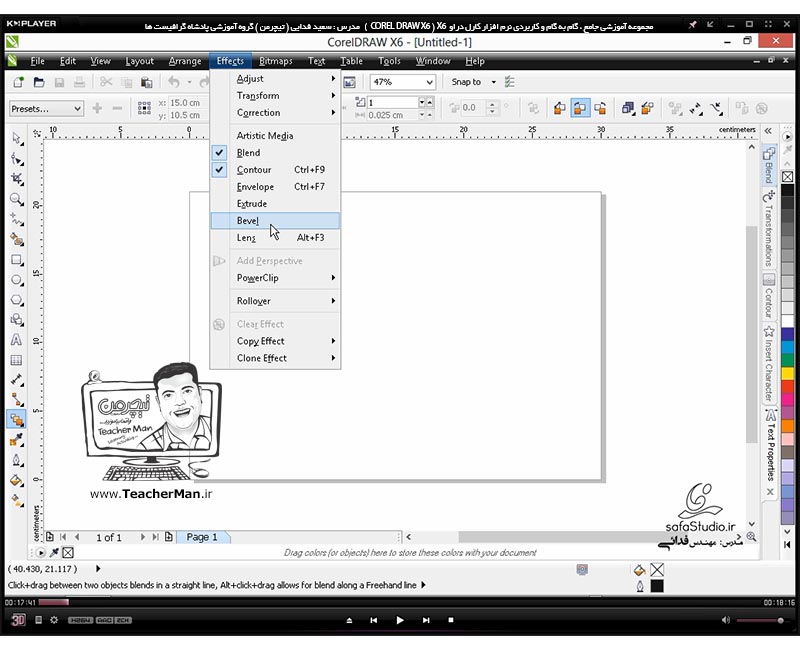Viewport: 800px width, 650px height.
Task: Select the Blend interactive tool
Action: click(17, 420)
